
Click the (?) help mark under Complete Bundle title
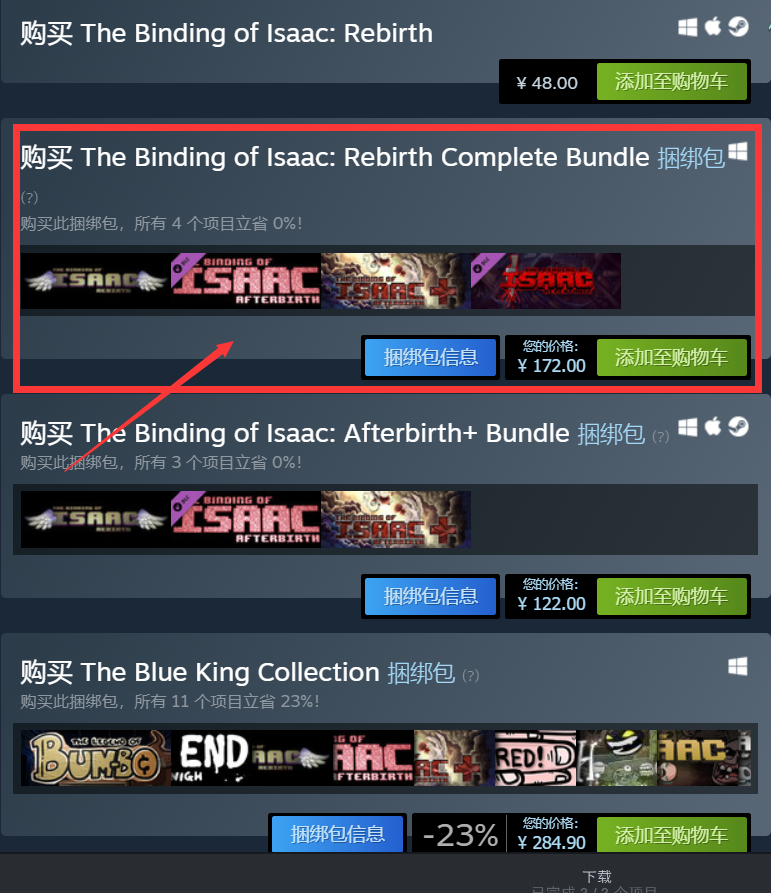pyautogui.click(x=30, y=198)
